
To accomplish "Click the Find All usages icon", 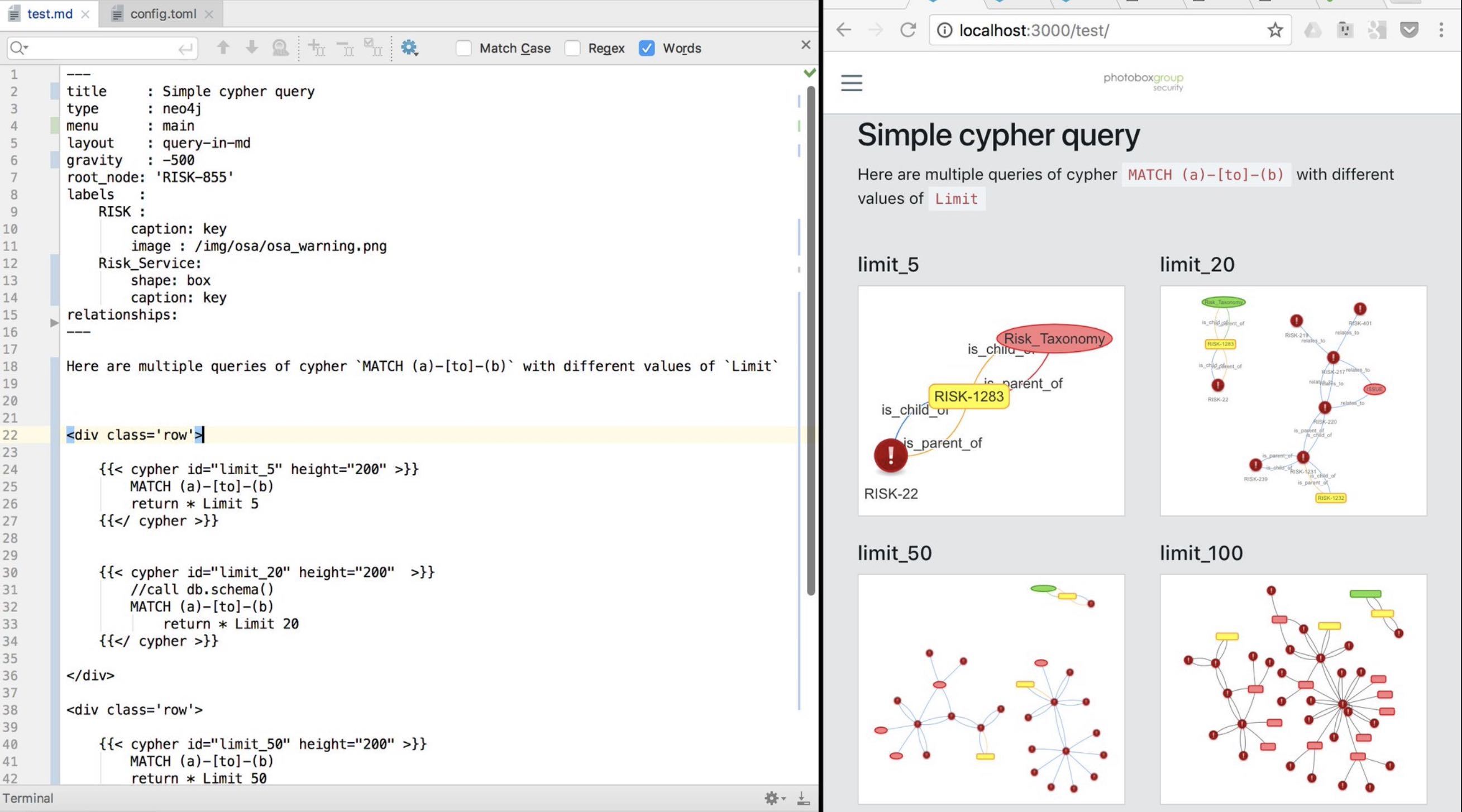I will coord(280,47).
